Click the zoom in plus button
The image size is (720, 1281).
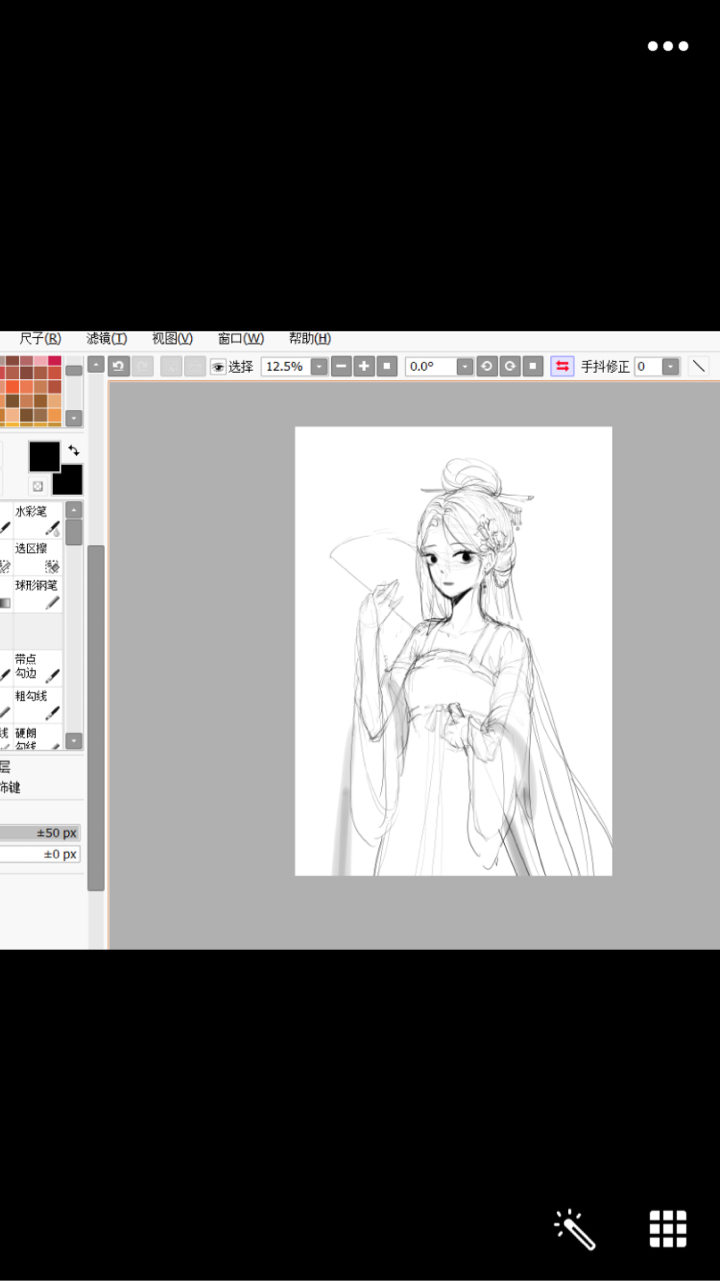364,366
